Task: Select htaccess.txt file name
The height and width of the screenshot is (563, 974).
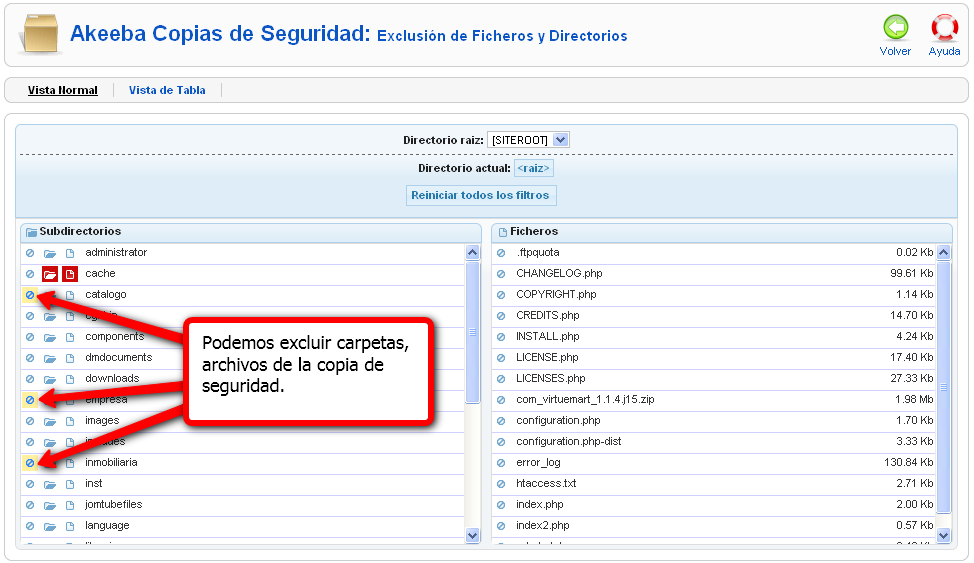Action: pyautogui.click(x=546, y=483)
